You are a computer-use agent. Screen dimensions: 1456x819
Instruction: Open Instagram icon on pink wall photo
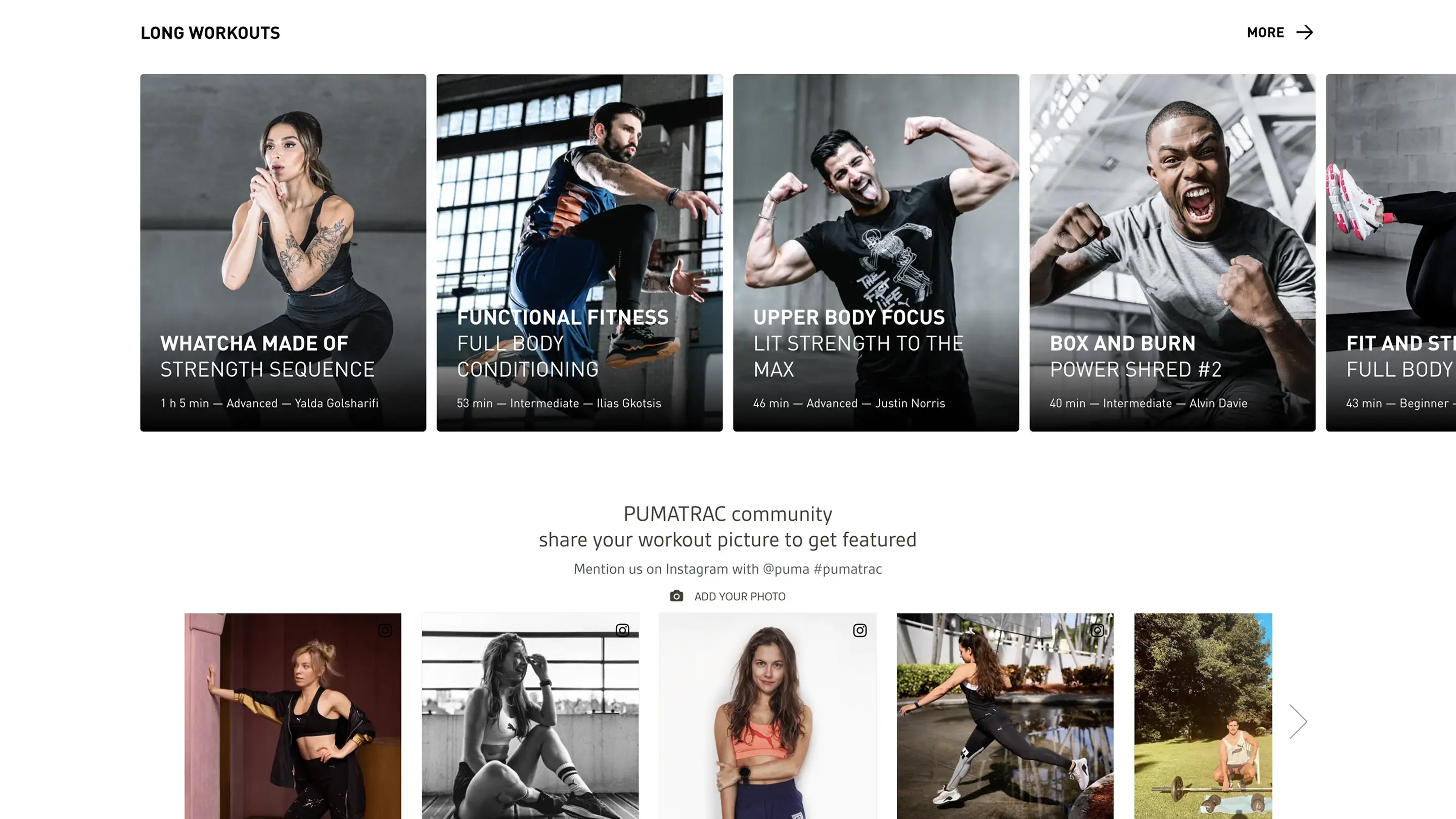(385, 630)
